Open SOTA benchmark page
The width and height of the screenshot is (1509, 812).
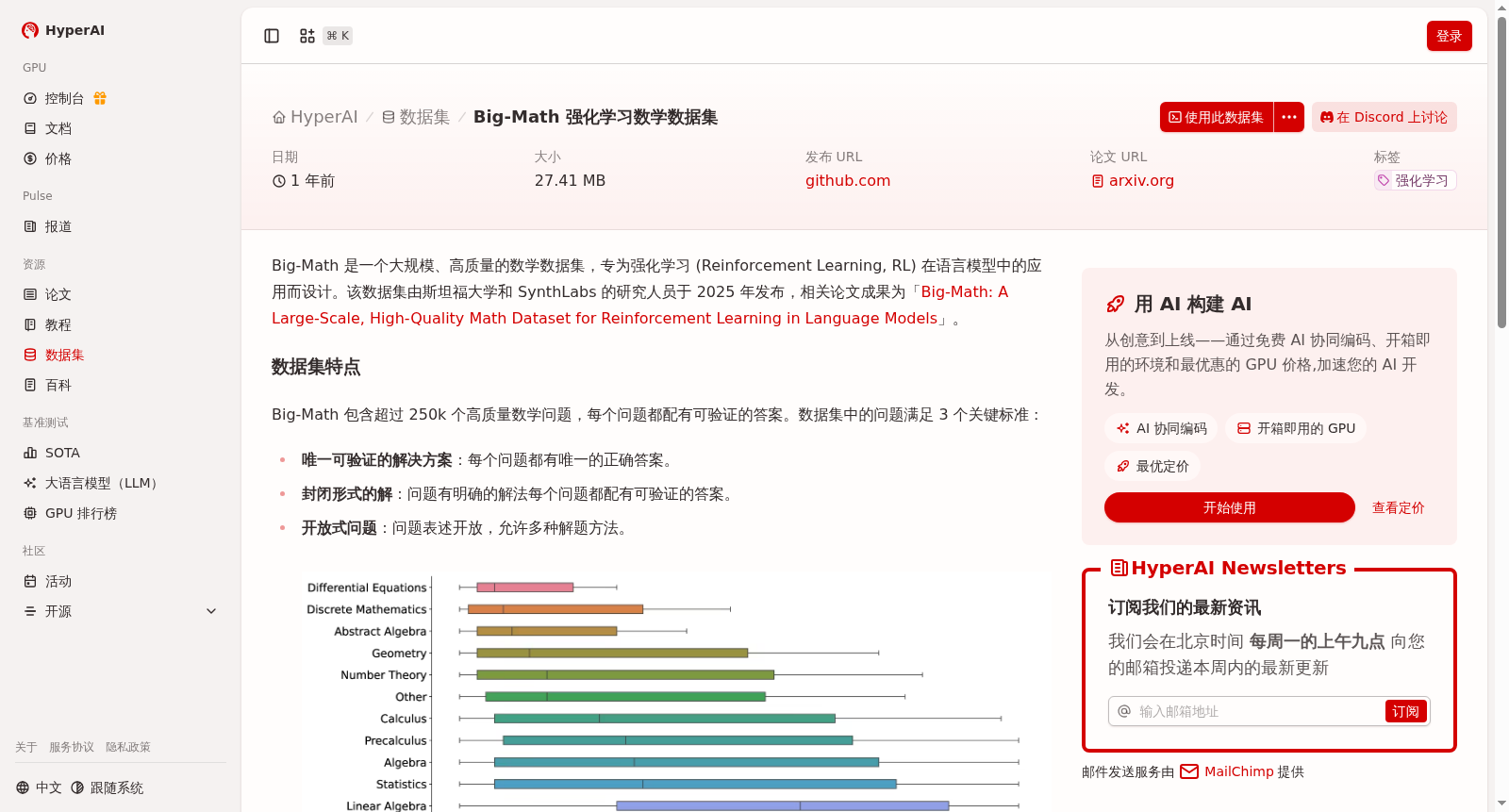pyautogui.click(x=62, y=453)
